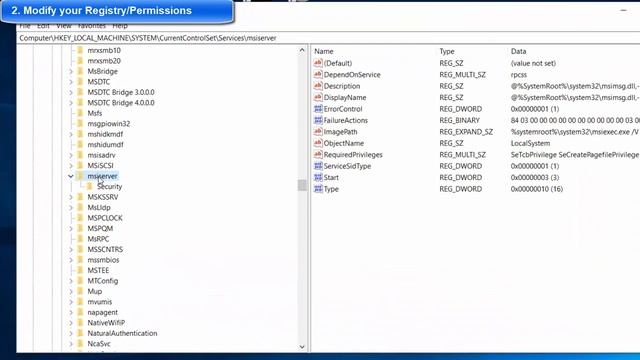Click the mrxsmb20 folder icon
Image resolution: width=640 pixels, height=360 pixels.
tap(80, 60)
